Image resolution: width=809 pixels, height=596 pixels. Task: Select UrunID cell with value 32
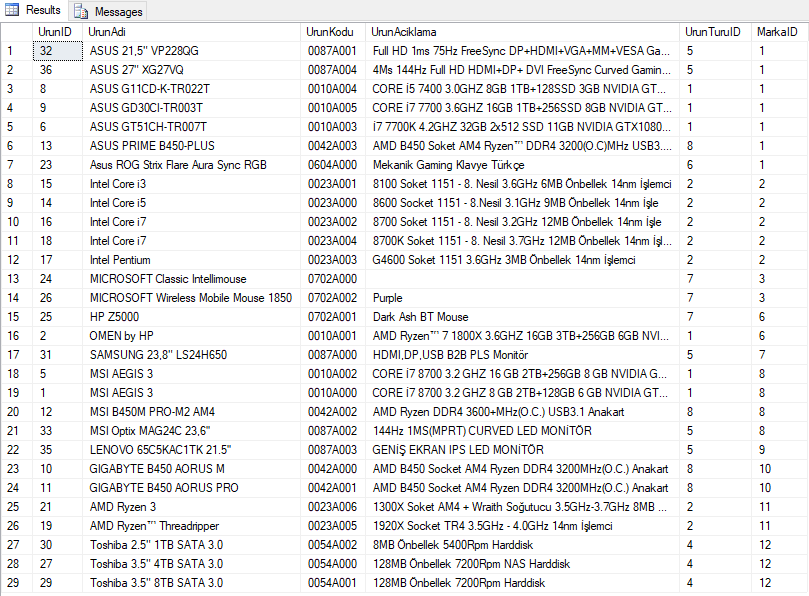click(57, 51)
